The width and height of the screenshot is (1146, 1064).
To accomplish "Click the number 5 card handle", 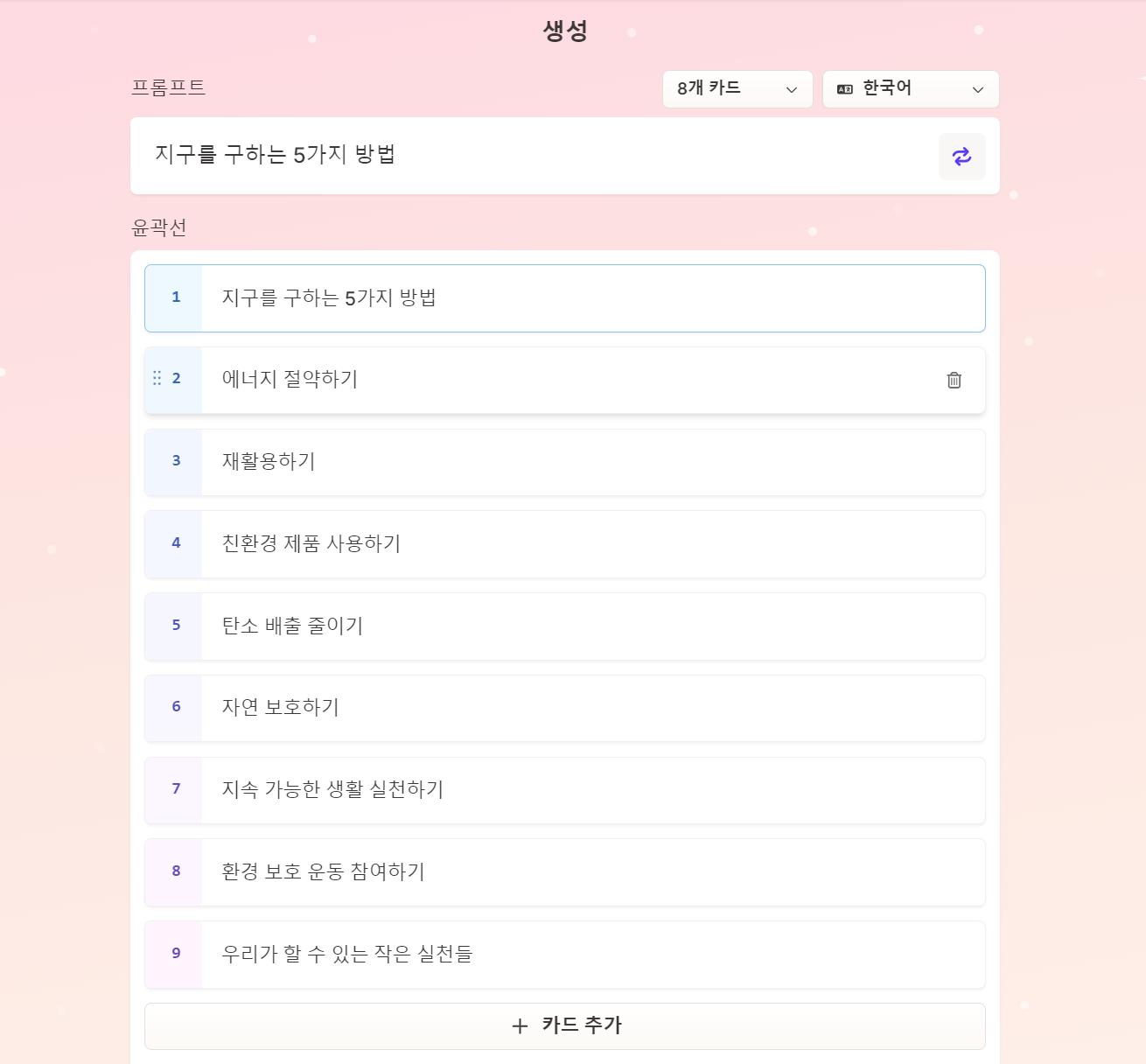I will click(174, 626).
